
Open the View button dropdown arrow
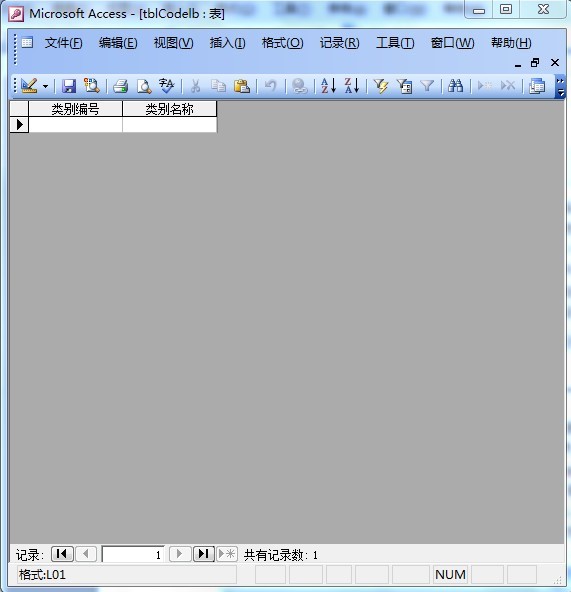pyautogui.click(x=45, y=86)
